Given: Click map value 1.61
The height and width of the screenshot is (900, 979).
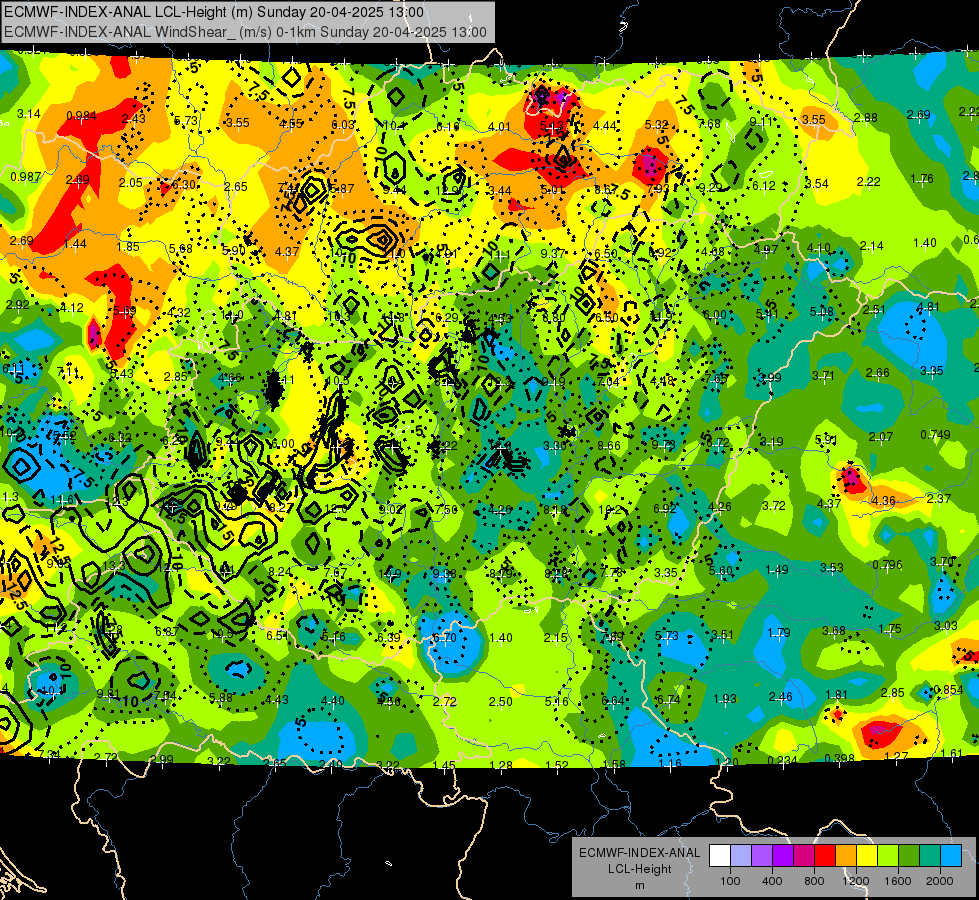Looking at the screenshot, I should [951, 753].
